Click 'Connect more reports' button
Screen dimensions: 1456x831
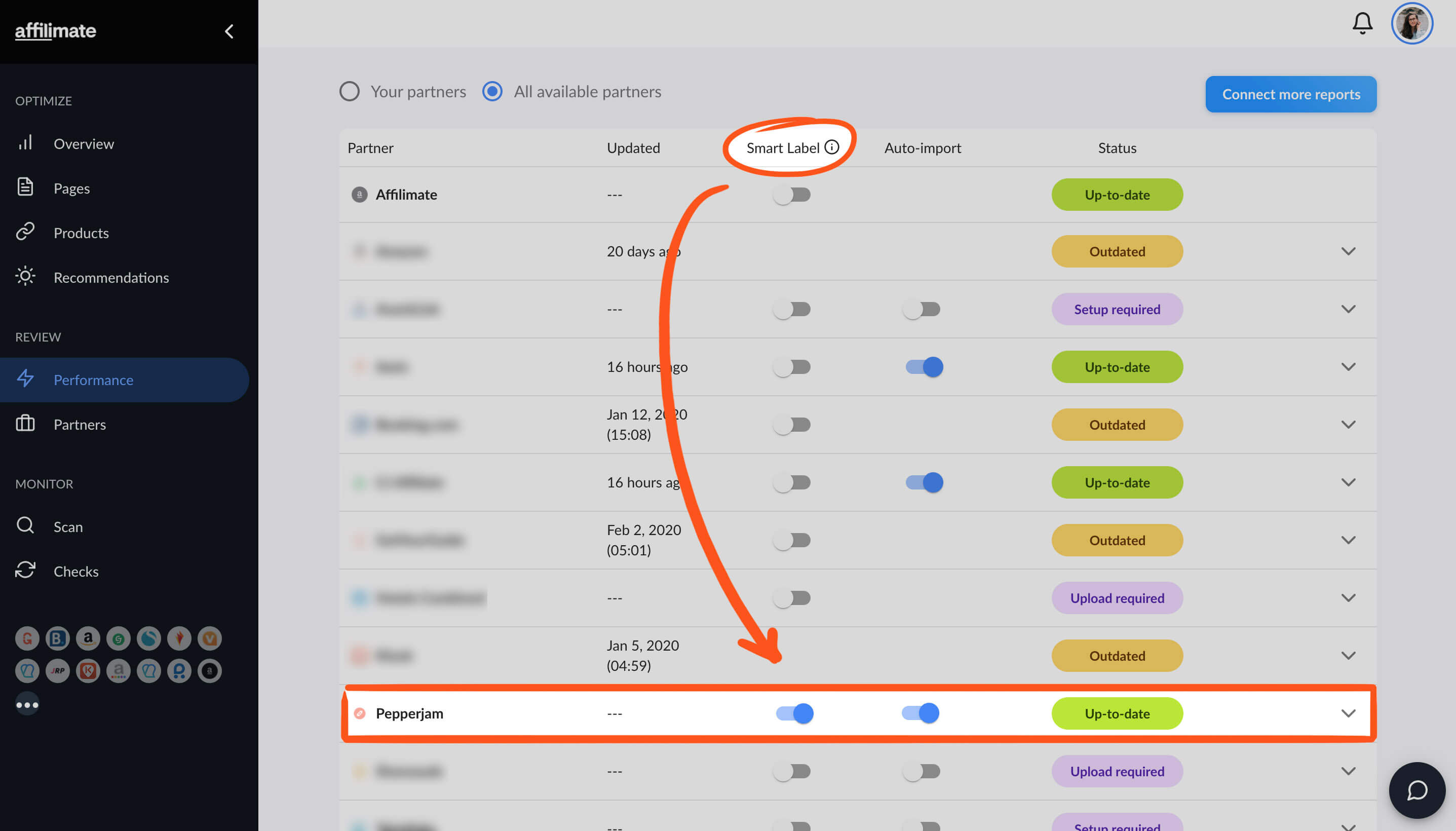tap(1290, 94)
